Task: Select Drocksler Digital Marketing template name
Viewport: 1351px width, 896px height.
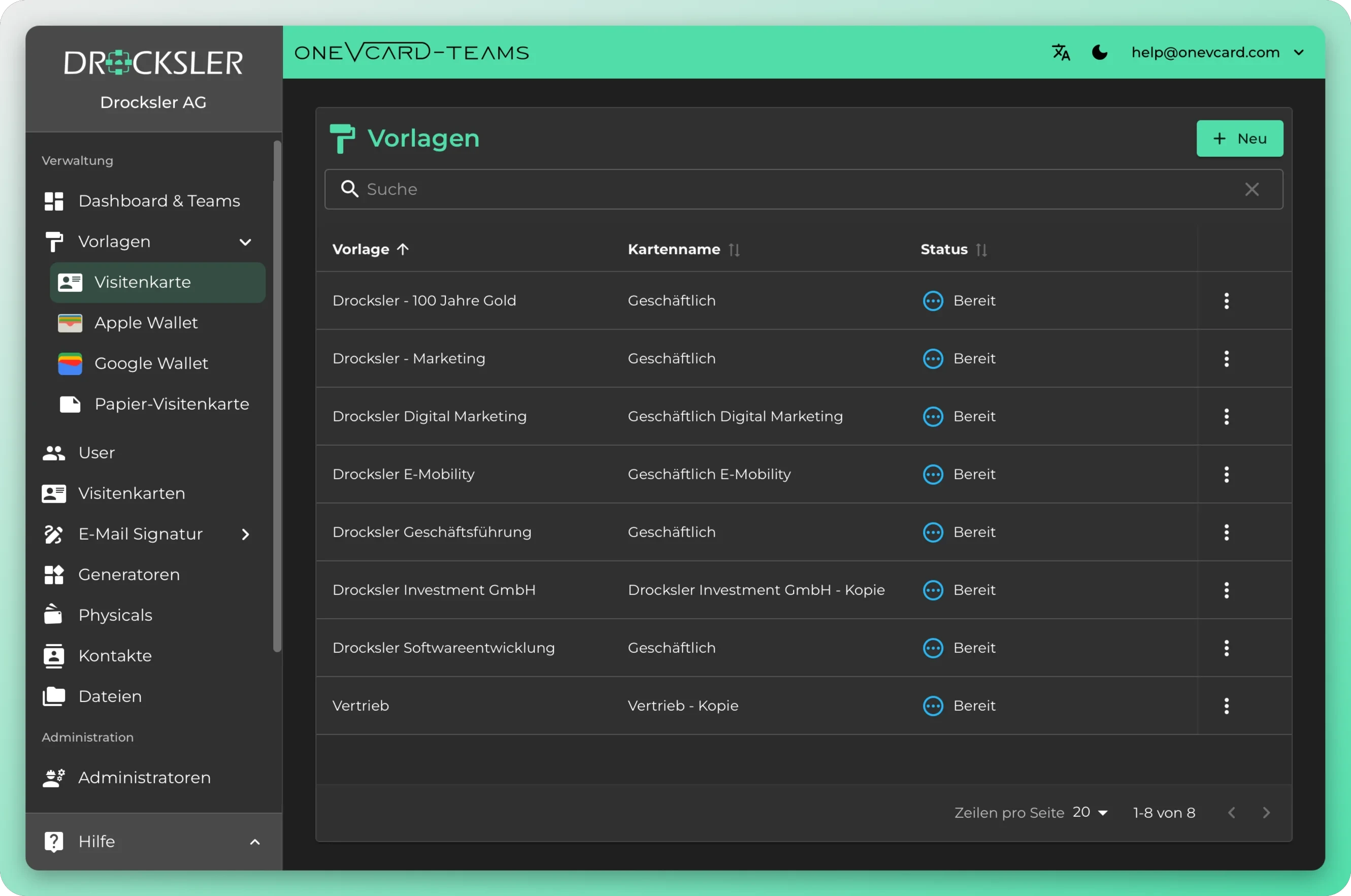Action: pos(429,417)
